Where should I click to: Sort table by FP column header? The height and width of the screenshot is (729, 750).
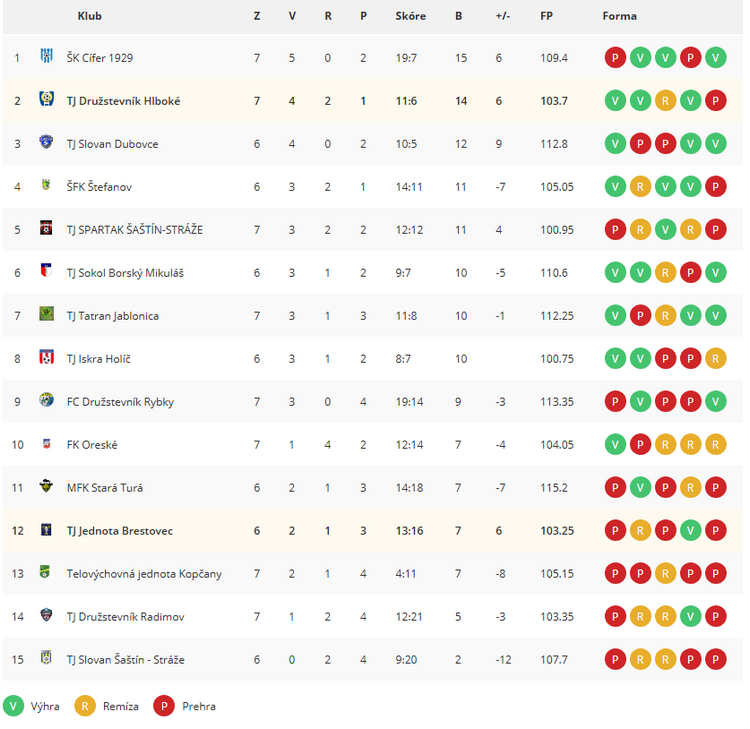pos(546,16)
